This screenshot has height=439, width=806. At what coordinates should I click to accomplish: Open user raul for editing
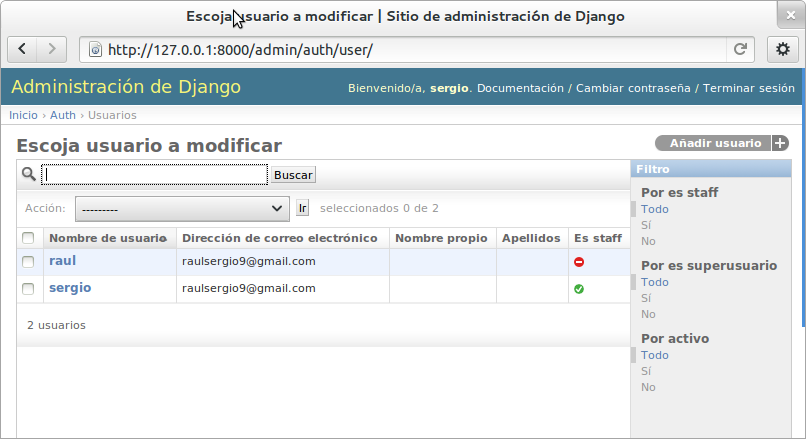click(x=62, y=261)
